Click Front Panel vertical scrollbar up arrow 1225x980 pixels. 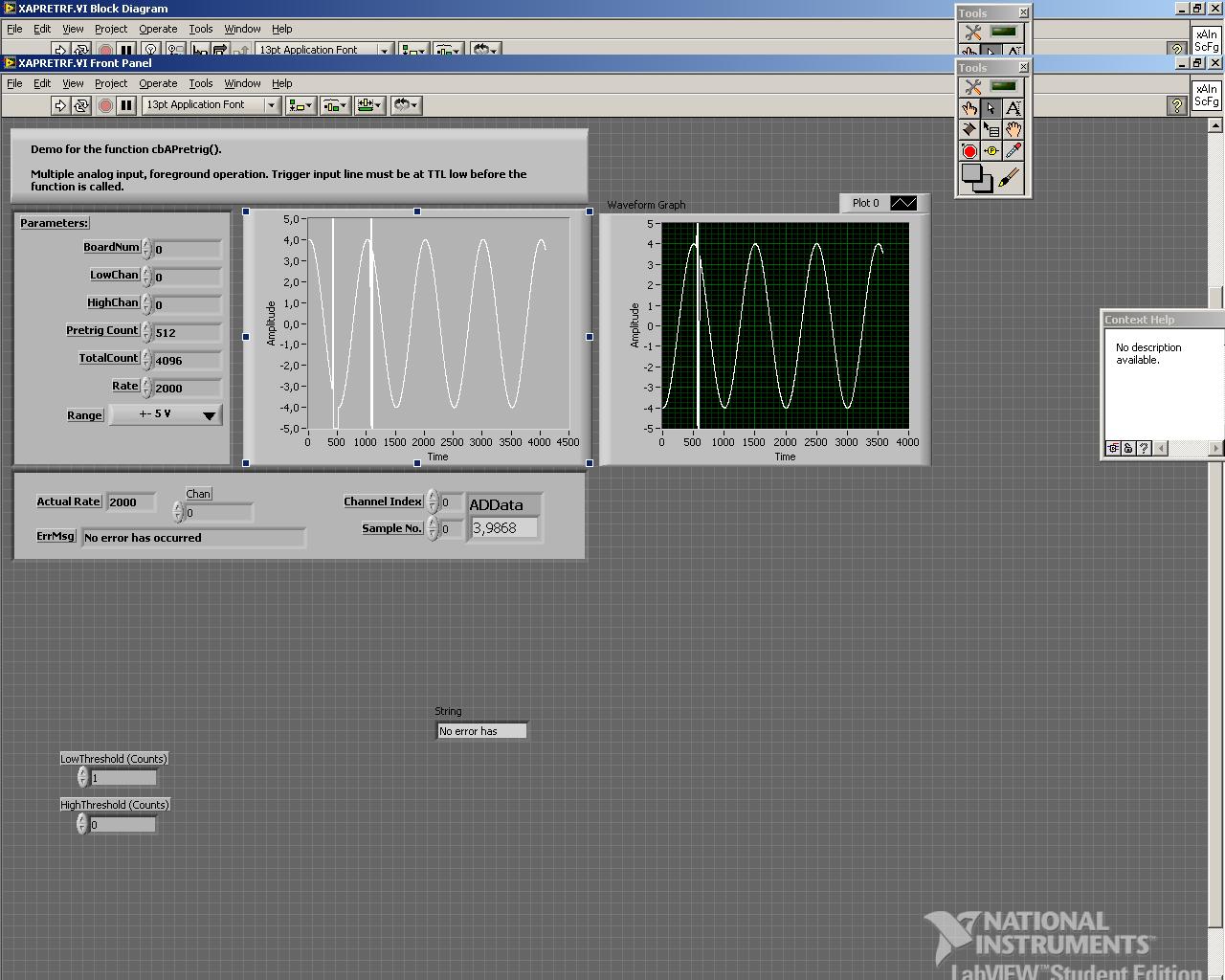pyautogui.click(x=1215, y=125)
